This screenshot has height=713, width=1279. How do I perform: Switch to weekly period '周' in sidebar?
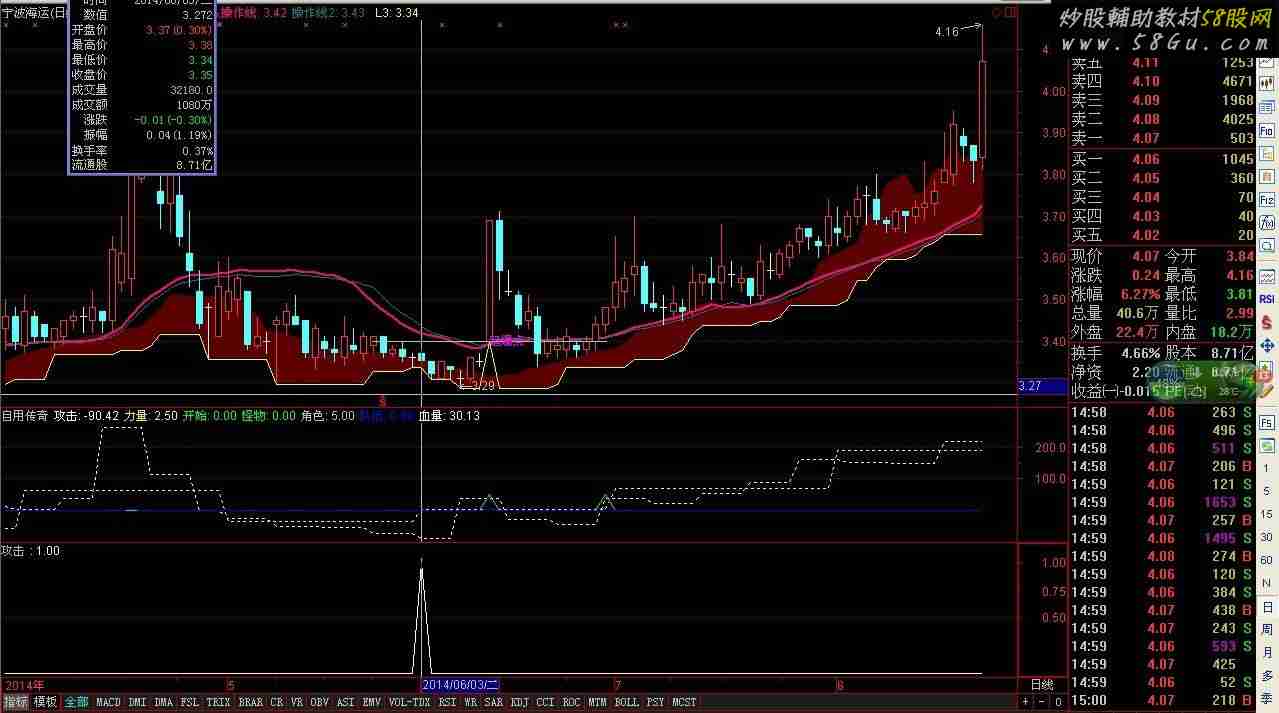click(1267, 628)
